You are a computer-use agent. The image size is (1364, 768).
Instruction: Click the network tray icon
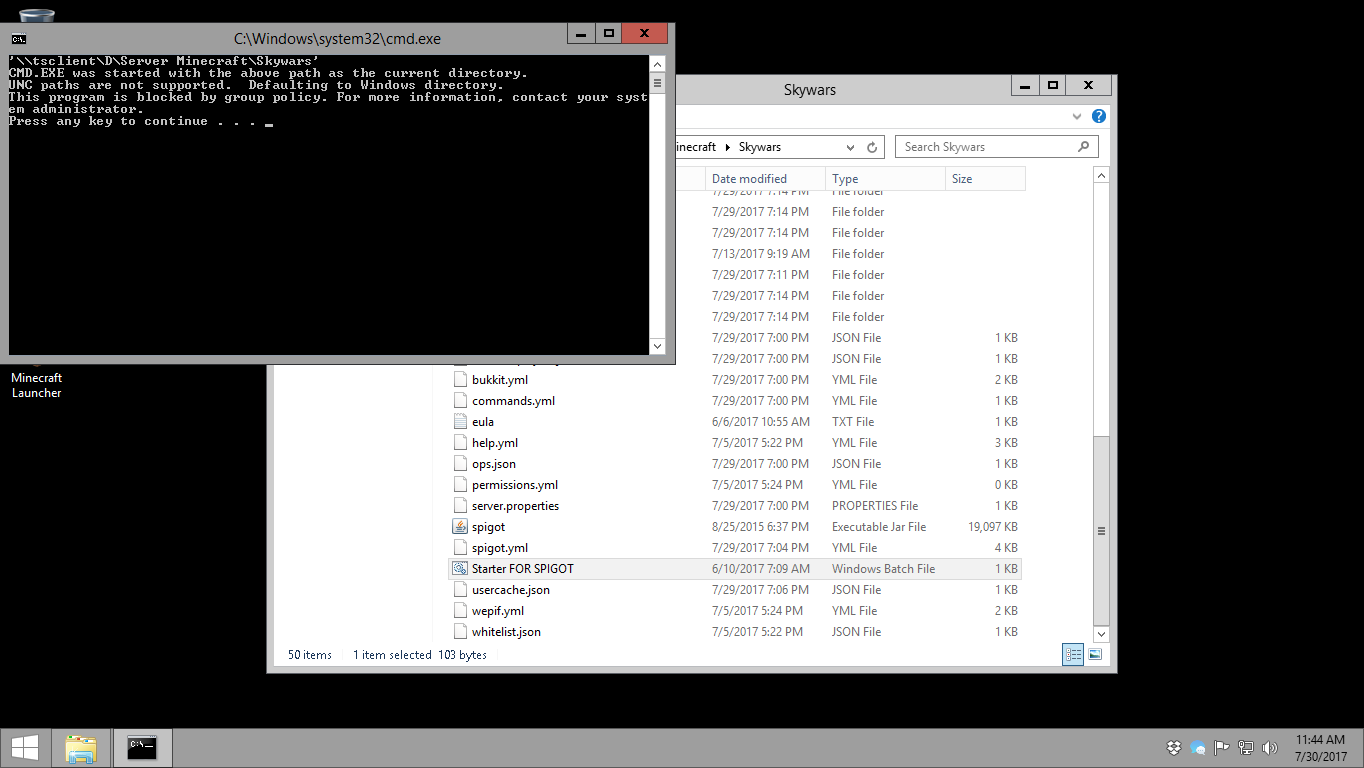click(x=1245, y=748)
